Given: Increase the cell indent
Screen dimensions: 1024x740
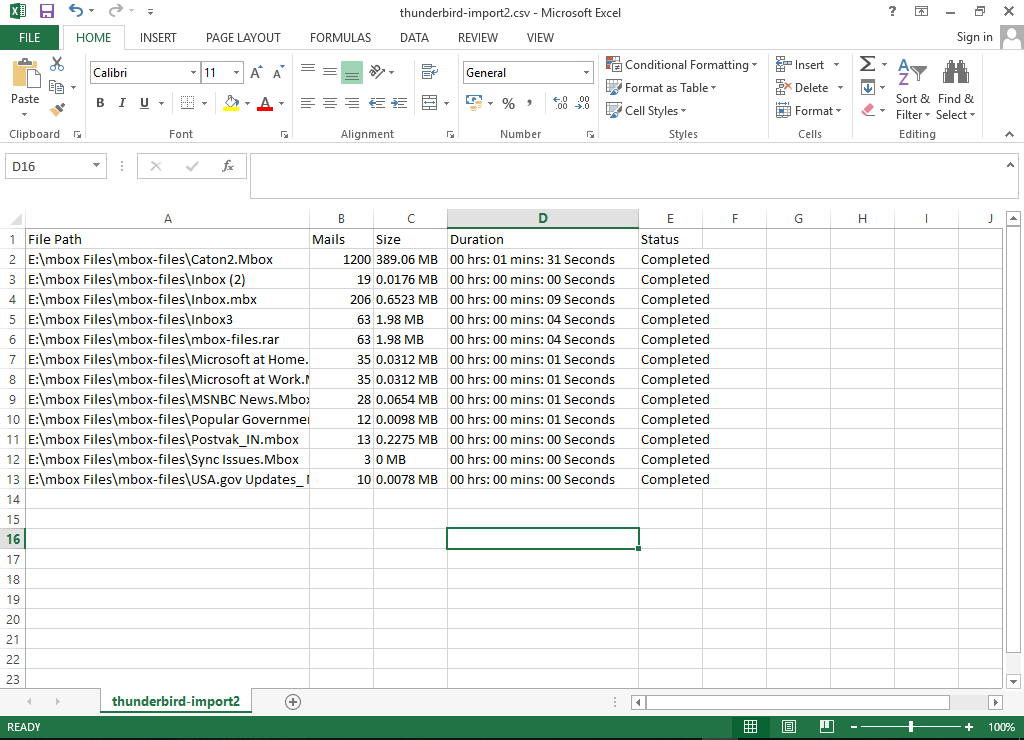Looking at the screenshot, I should (x=399, y=103).
